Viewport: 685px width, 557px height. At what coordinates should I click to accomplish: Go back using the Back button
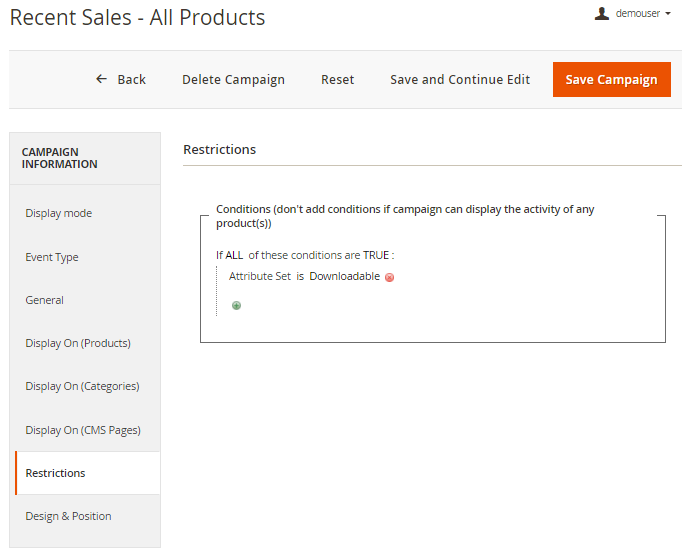click(x=121, y=80)
